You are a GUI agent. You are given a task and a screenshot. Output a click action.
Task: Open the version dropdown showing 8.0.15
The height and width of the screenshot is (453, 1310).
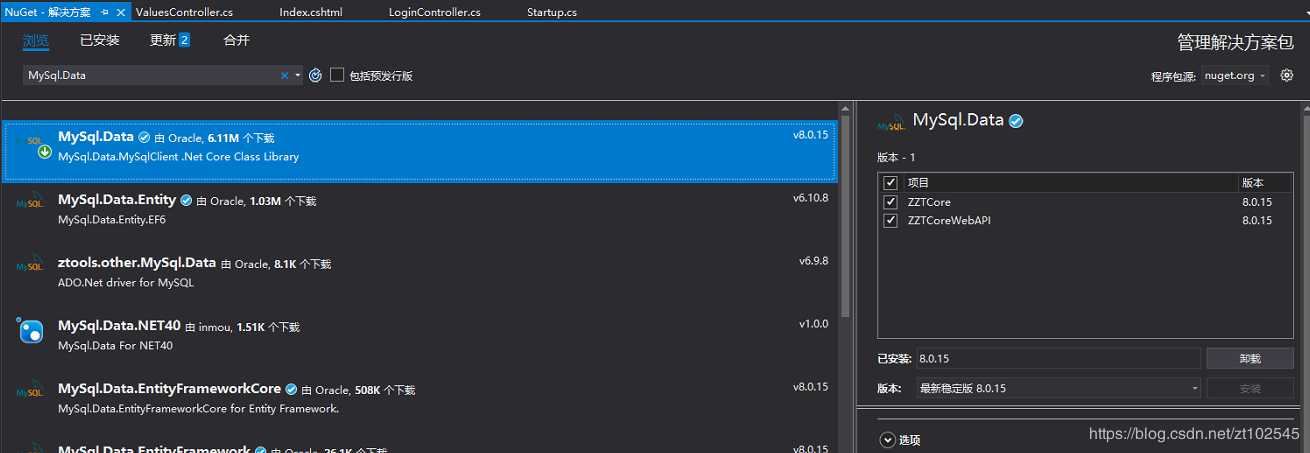click(x=1058, y=388)
